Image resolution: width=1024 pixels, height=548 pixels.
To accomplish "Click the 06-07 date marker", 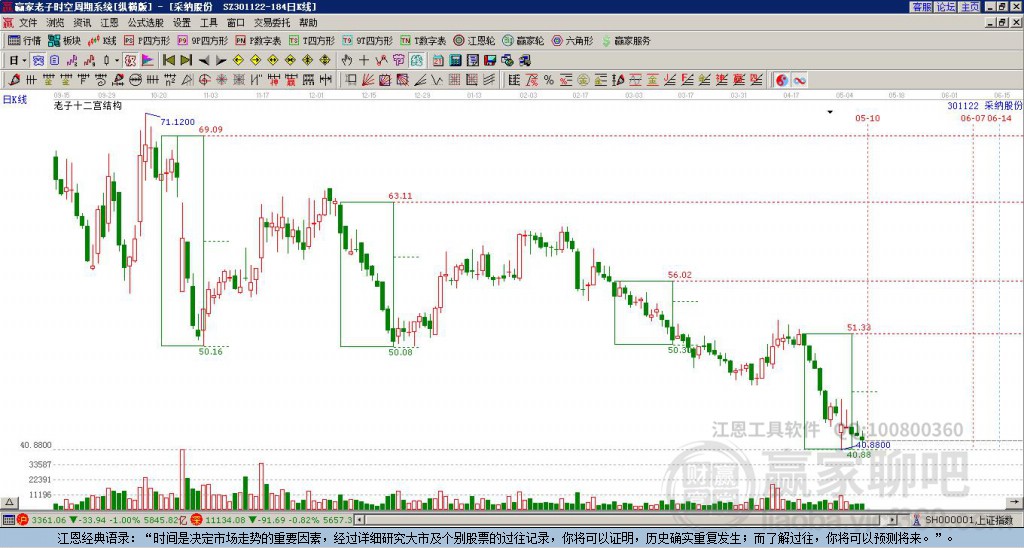I will click(x=972, y=118).
